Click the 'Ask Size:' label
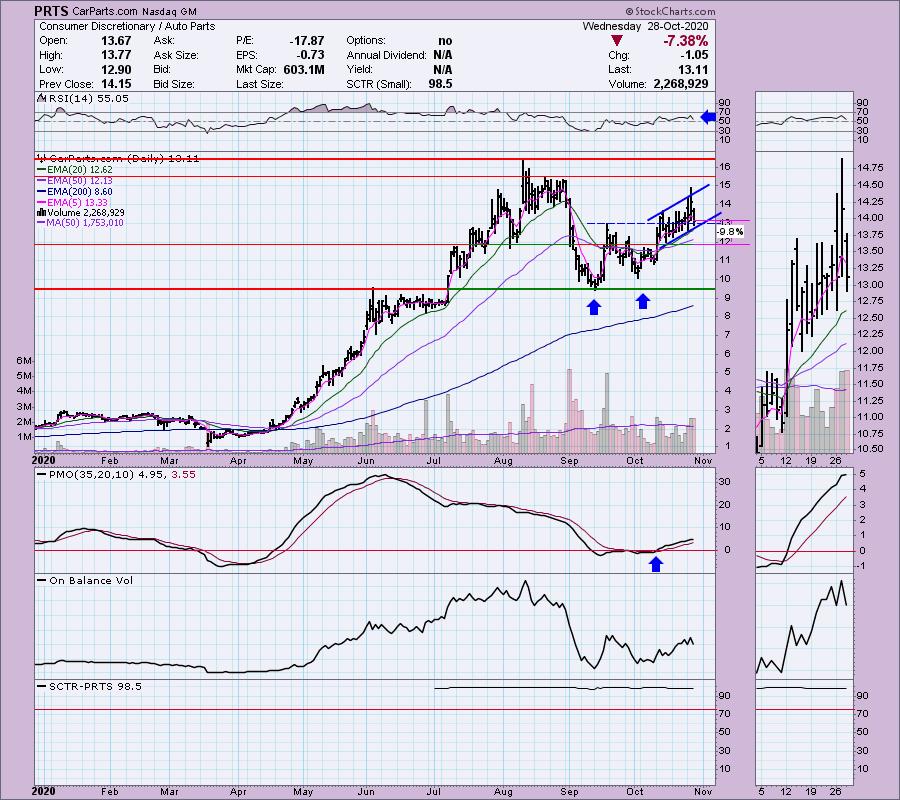900x800 pixels. point(176,55)
